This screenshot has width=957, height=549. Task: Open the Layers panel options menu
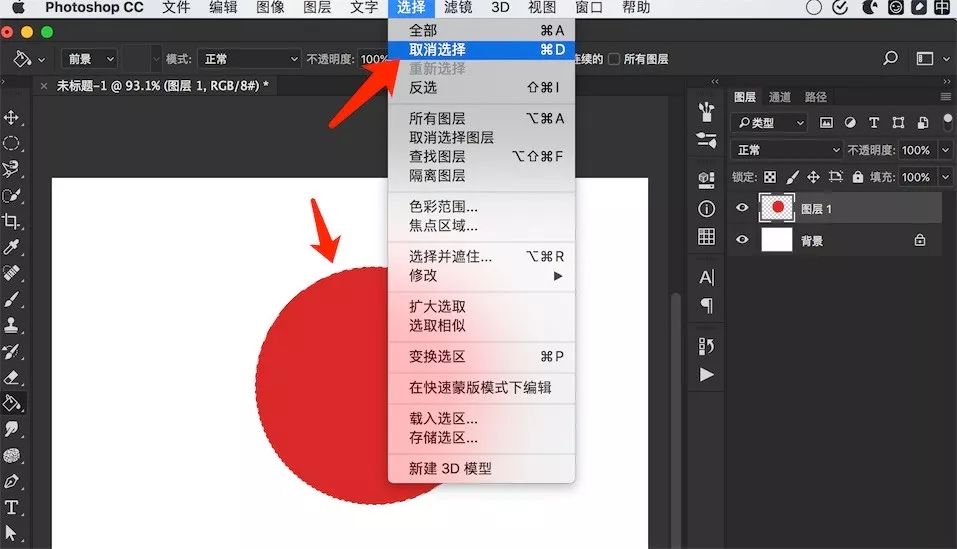945,96
